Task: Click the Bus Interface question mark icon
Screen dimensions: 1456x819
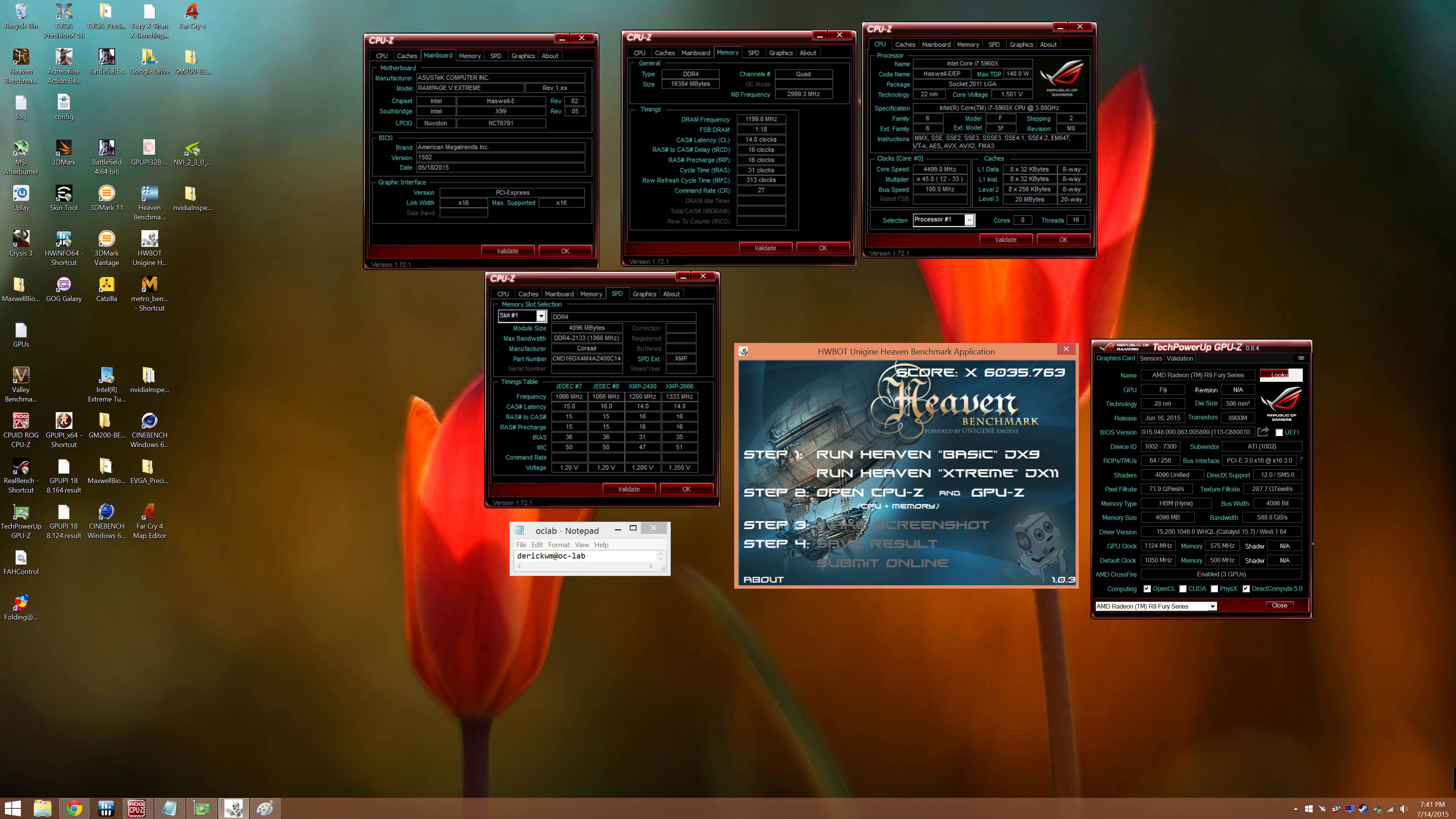Action: (1301, 460)
